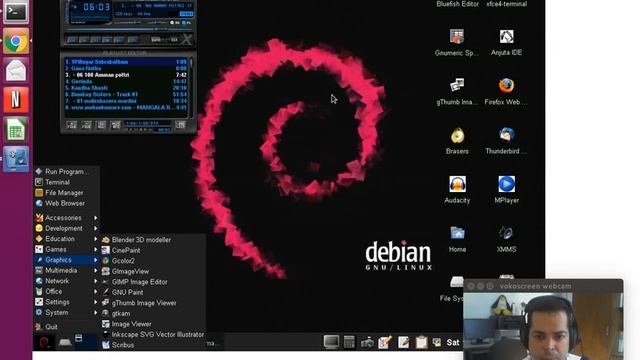640x360 pixels.
Task: Open Brasero disc burner desktop icon
Action: (x=457, y=141)
